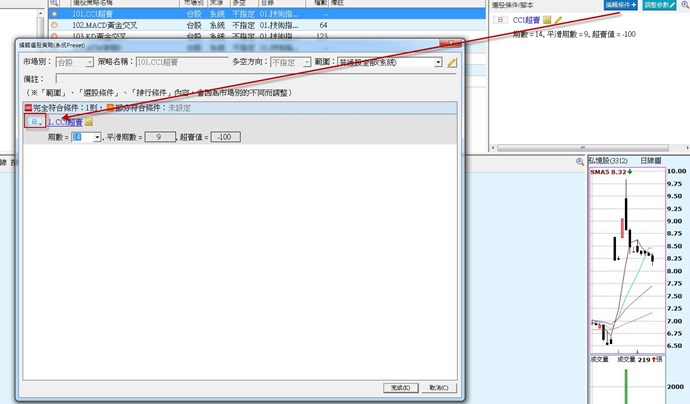Click the pencil icon beside the 範圍 dropdown
Viewport: 690px width, 404px height.
[x=452, y=63]
